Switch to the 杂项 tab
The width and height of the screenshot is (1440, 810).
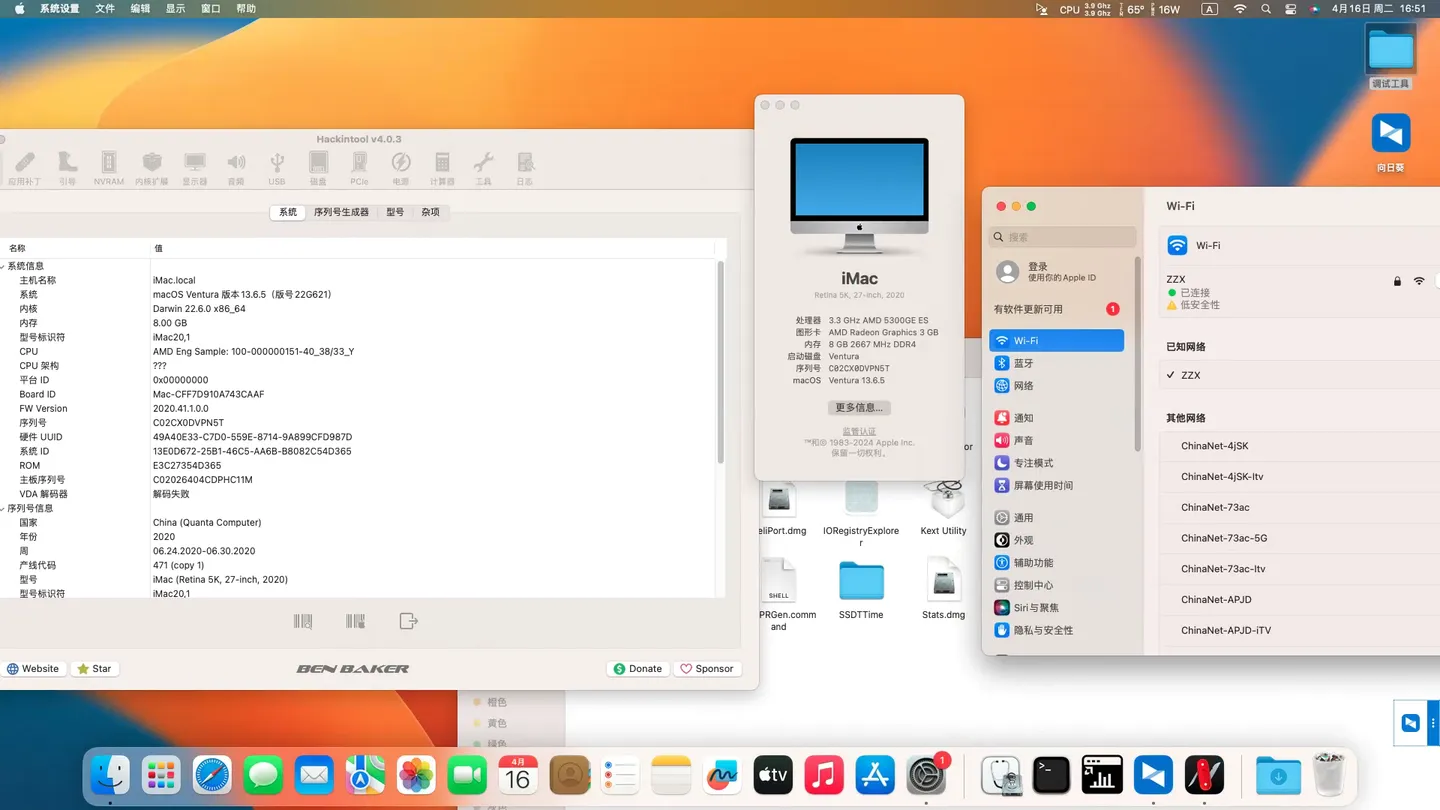(x=430, y=212)
